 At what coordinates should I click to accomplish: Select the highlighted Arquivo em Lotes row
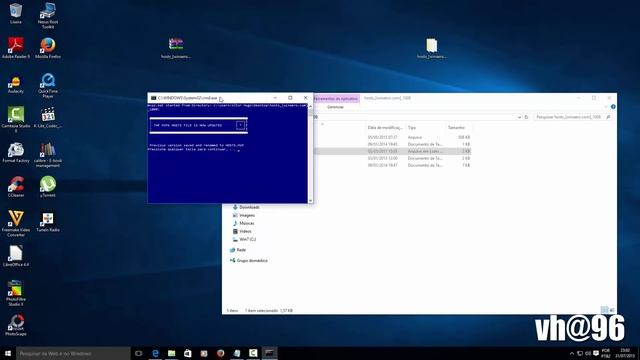pyautogui.click(x=393, y=151)
